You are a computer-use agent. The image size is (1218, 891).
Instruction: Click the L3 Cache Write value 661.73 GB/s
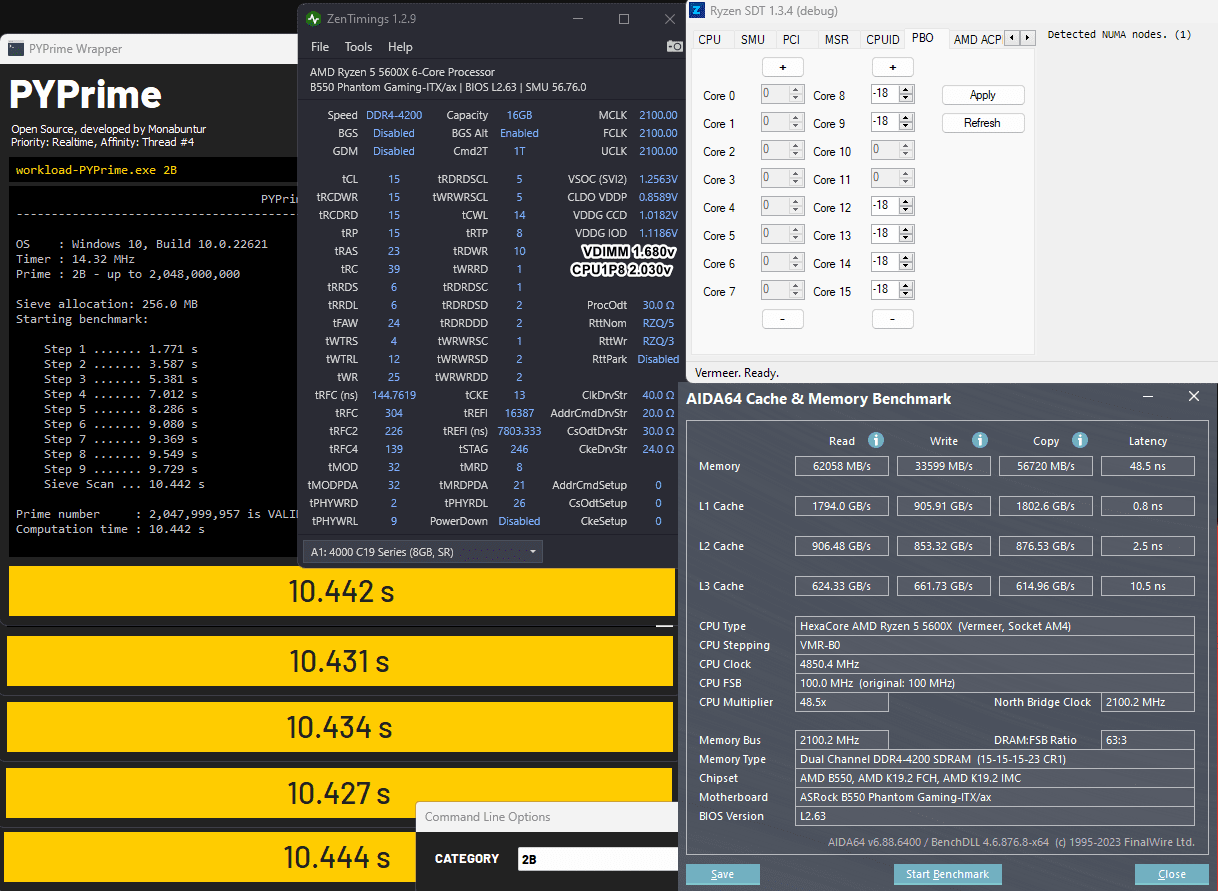click(x=944, y=586)
